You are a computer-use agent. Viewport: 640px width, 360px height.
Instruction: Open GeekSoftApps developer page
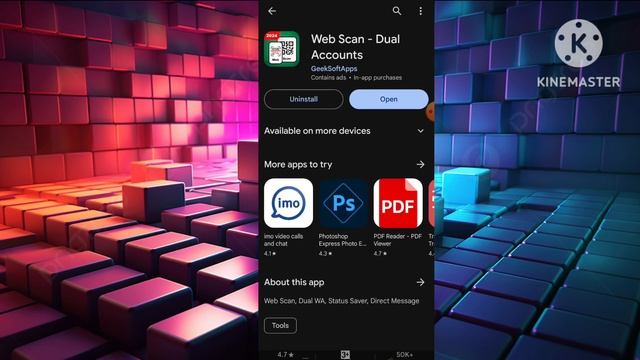click(x=334, y=69)
